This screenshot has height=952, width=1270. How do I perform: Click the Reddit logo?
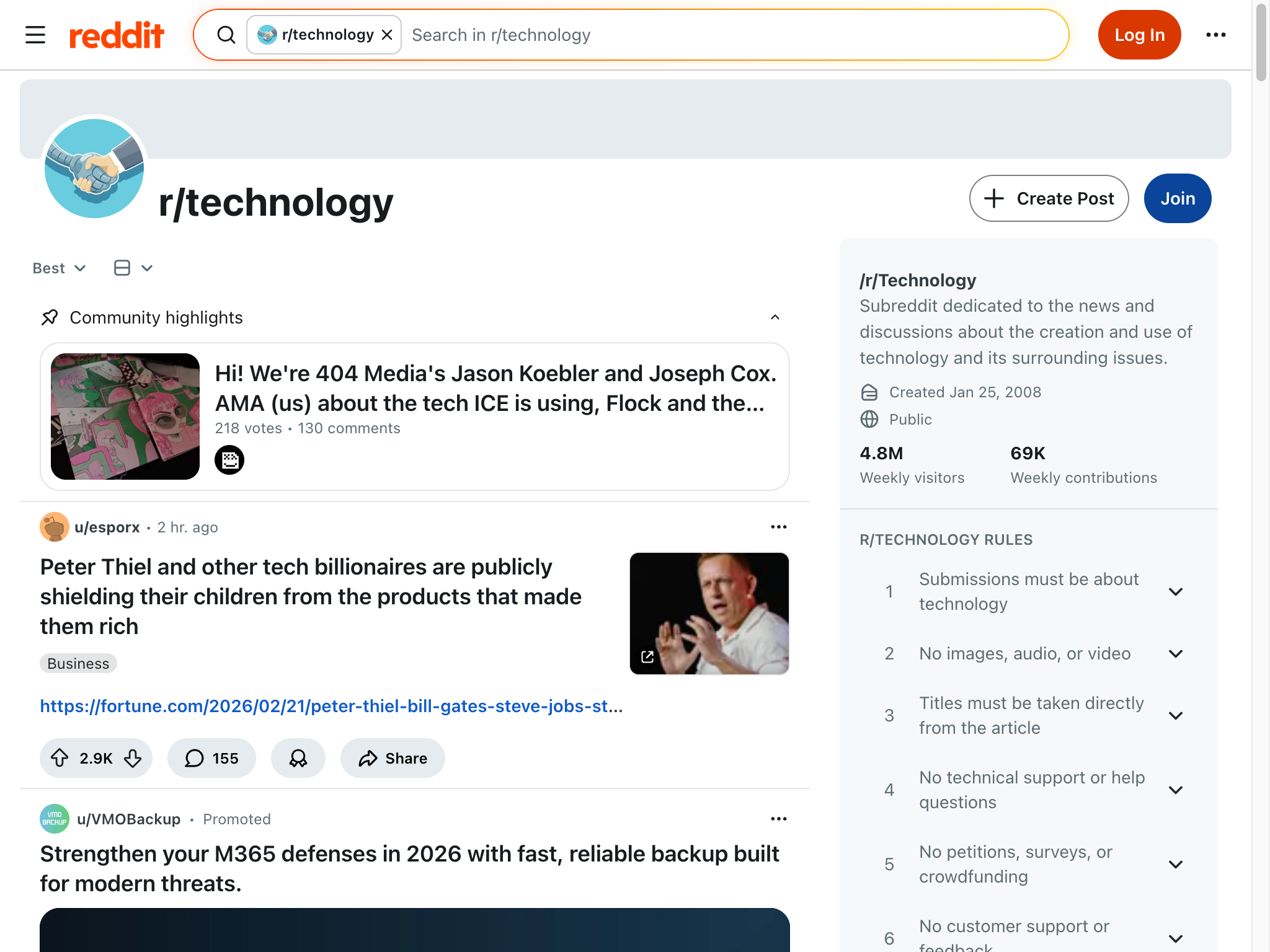point(117,35)
